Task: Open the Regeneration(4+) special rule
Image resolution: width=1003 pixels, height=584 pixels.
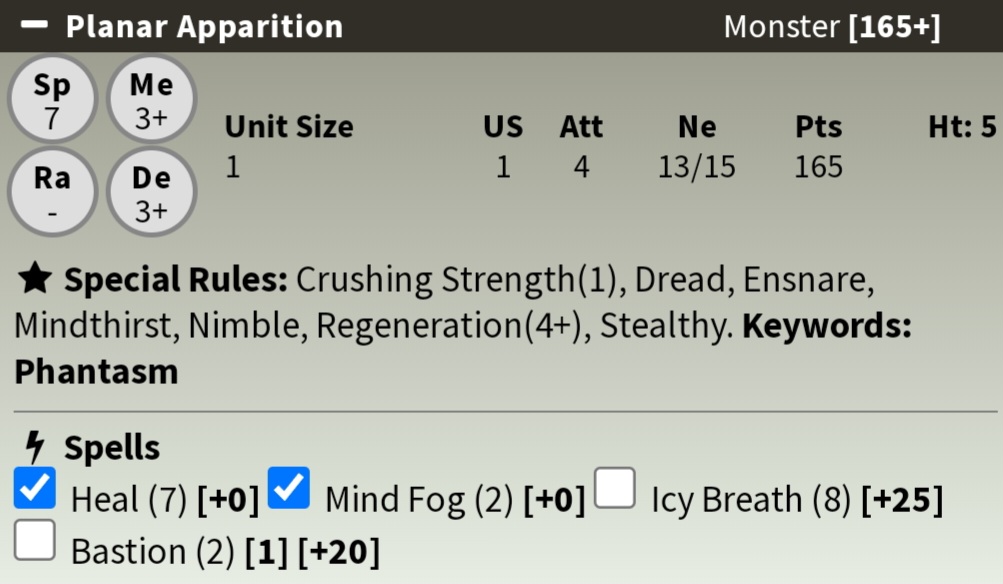Action: [449, 326]
